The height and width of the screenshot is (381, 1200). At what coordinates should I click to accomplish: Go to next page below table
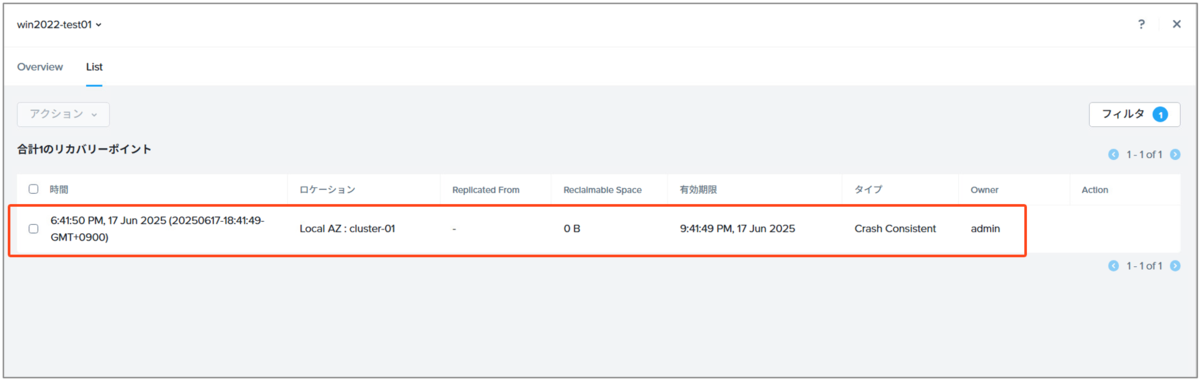pos(1175,266)
